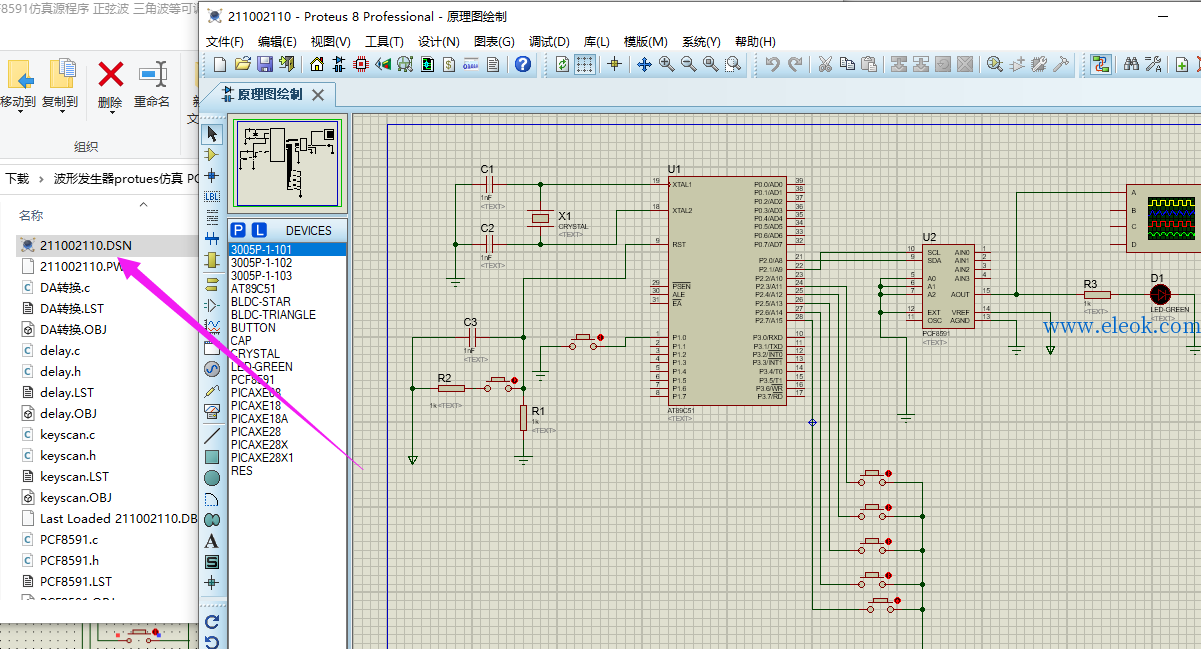Open the help question mark icon

click(x=523, y=65)
